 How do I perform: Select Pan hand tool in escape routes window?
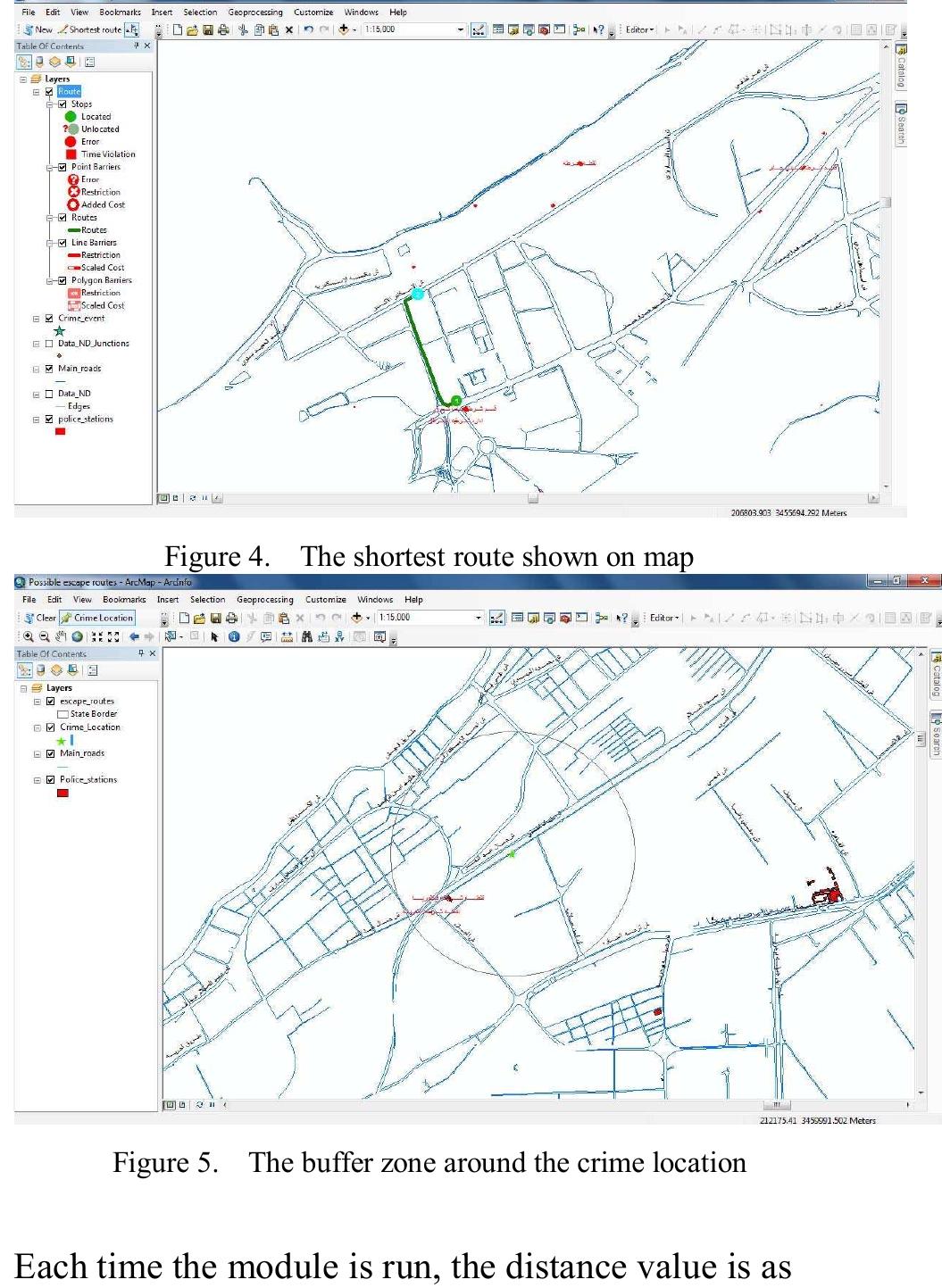[61, 636]
